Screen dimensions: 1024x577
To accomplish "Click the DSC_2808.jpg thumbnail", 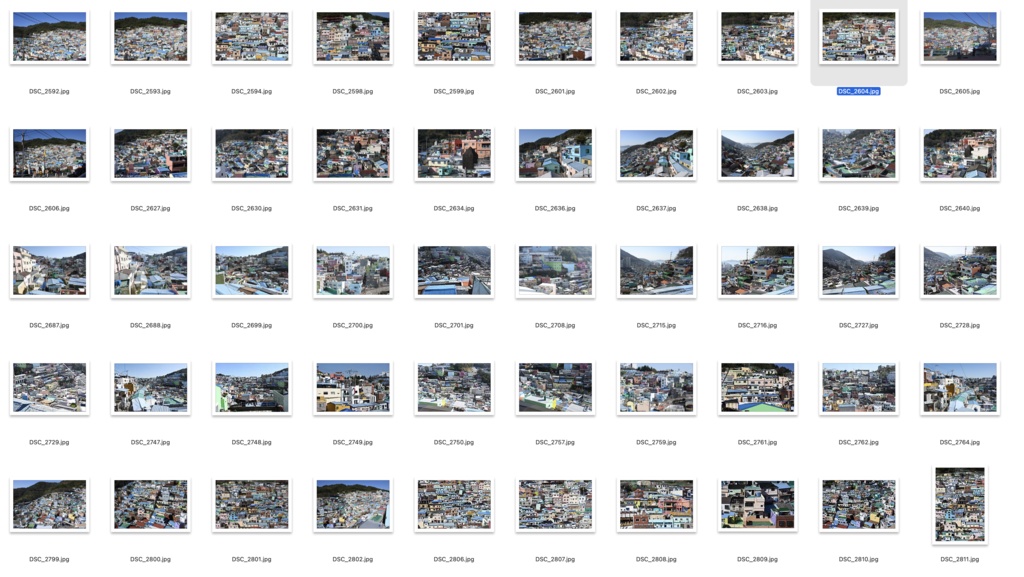I will tap(656, 505).
